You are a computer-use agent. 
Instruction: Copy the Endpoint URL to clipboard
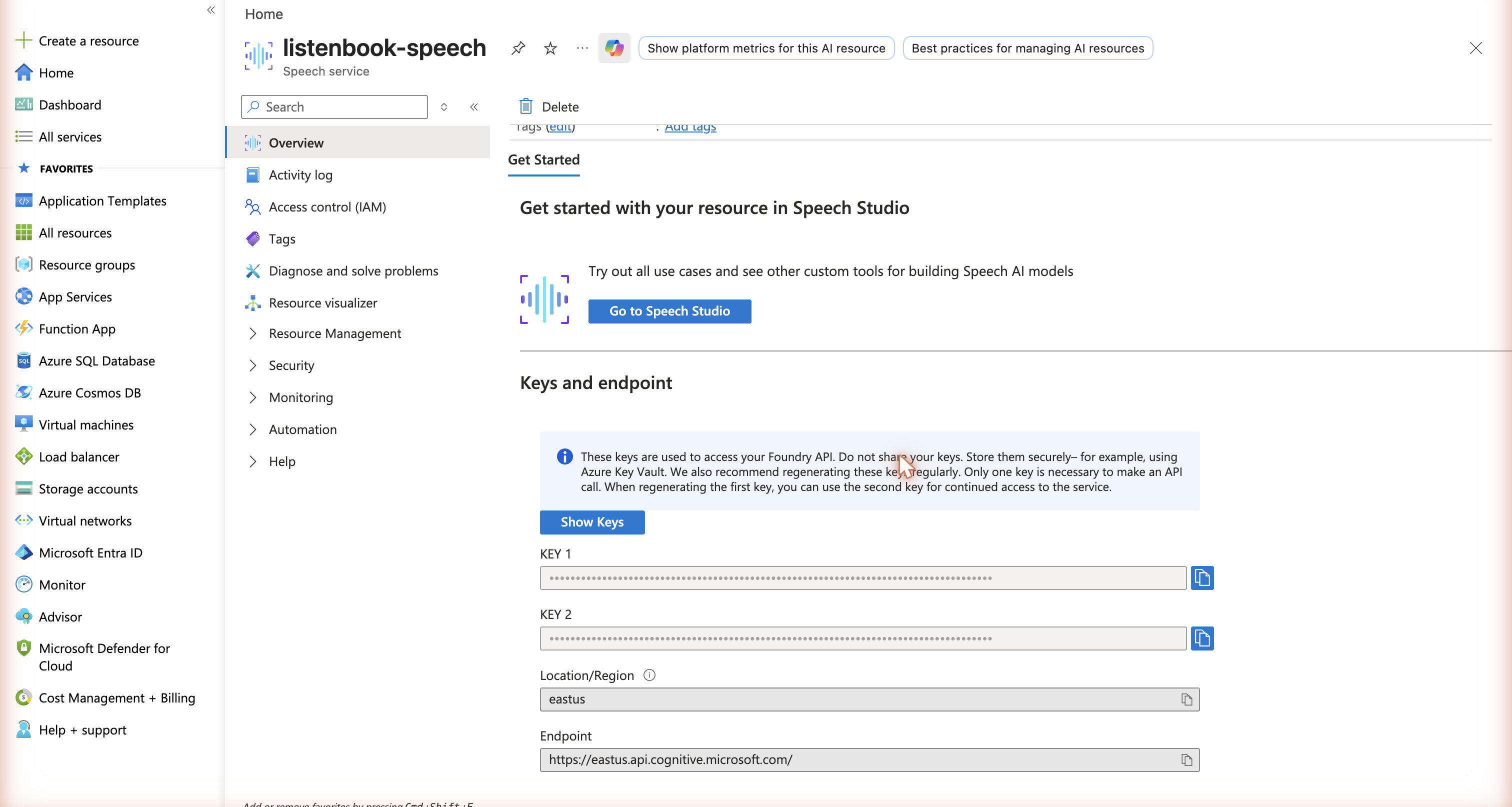point(1187,760)
